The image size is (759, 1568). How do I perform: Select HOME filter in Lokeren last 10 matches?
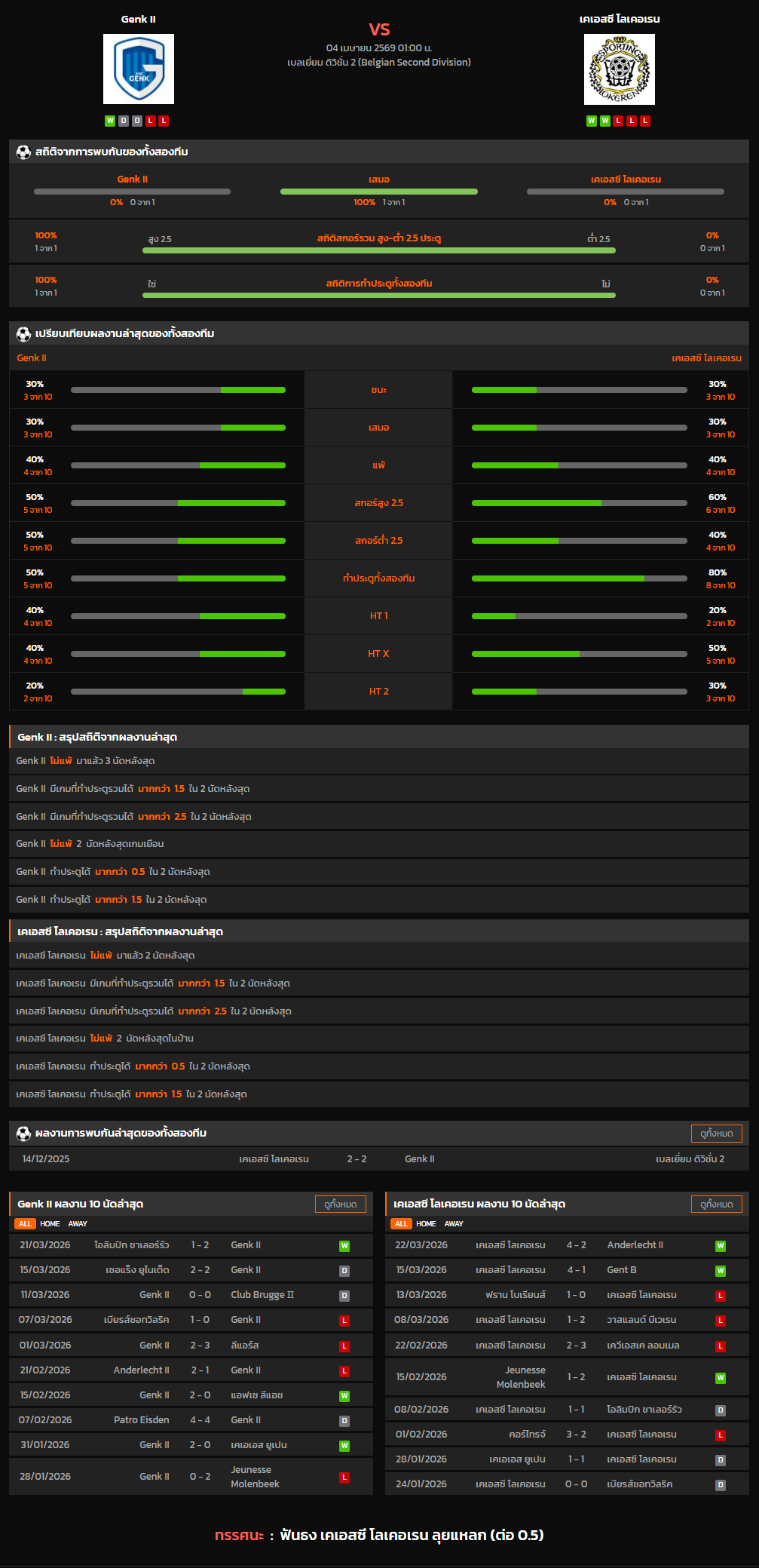pyautogui.click(x=426, y=1223)
